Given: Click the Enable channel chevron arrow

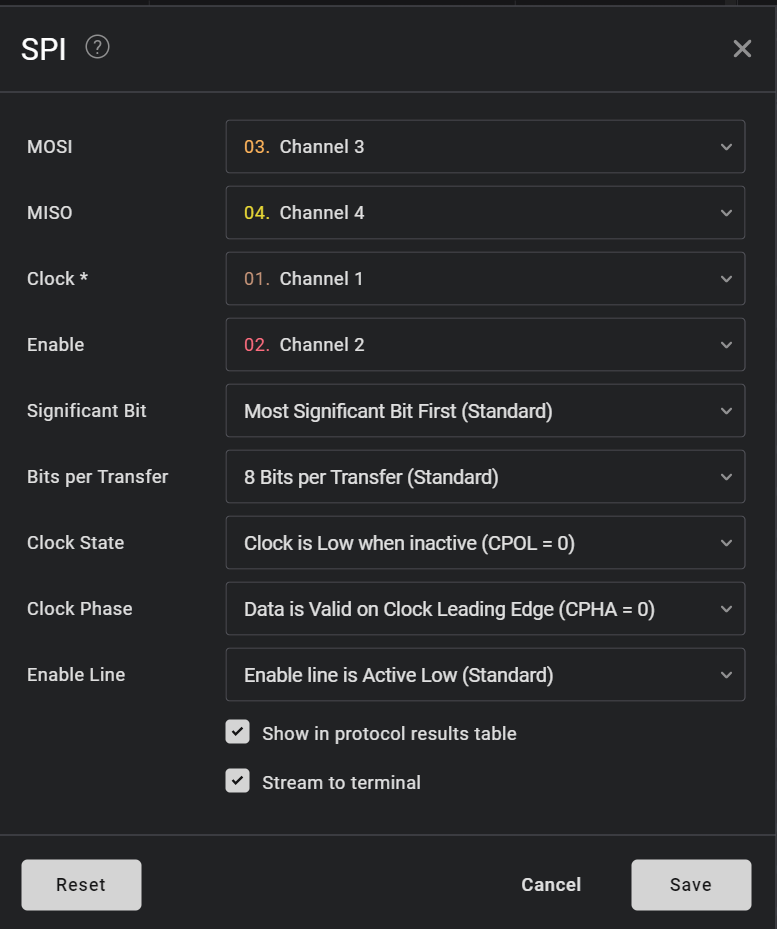Looking at the screenshot, I should pos(726,345).
